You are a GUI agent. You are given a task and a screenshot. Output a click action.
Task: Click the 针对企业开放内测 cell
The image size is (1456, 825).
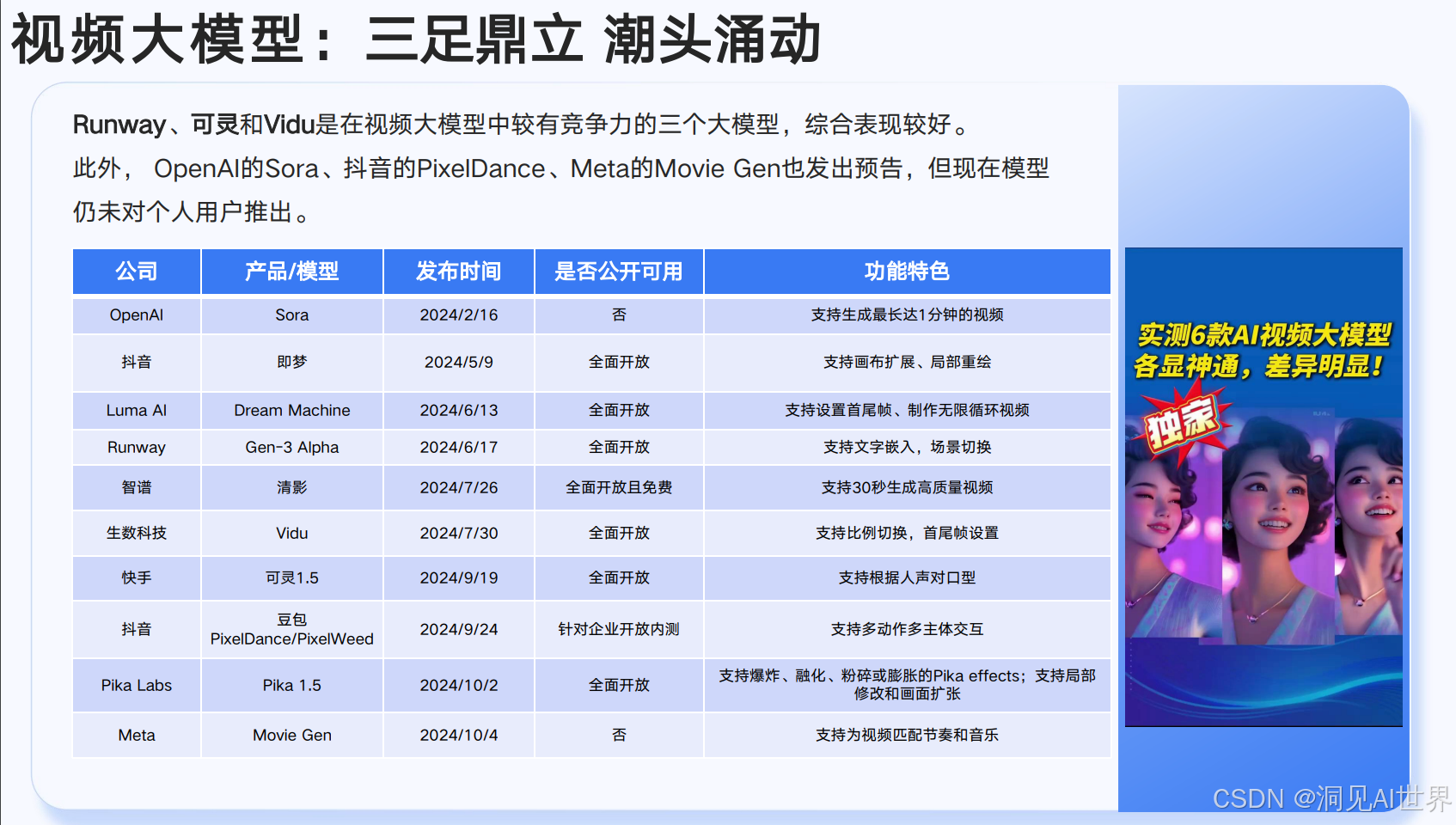619,630
